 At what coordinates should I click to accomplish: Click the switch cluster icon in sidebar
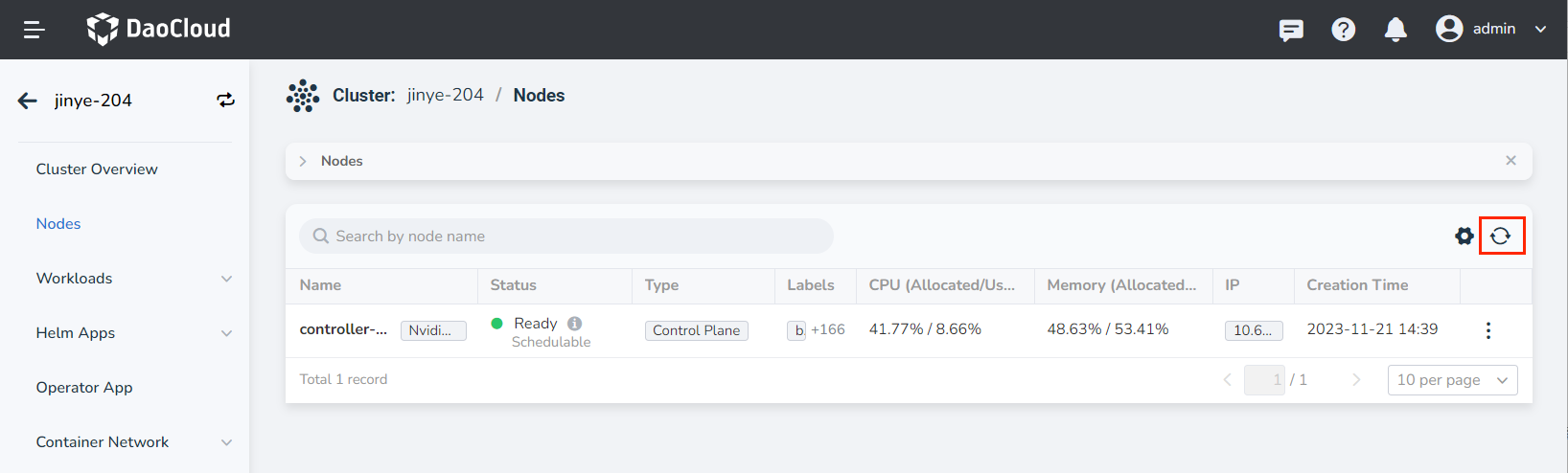point(225,101)
